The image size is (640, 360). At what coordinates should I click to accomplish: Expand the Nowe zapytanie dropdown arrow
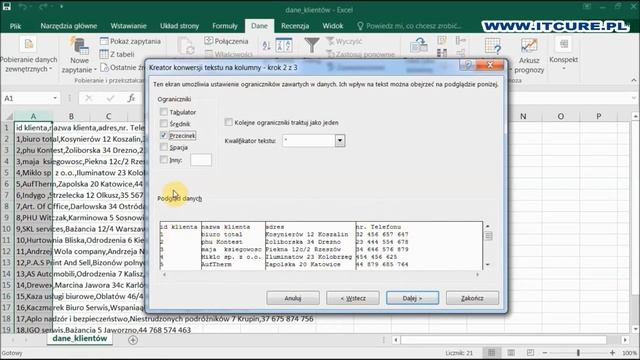coord(95,70)
